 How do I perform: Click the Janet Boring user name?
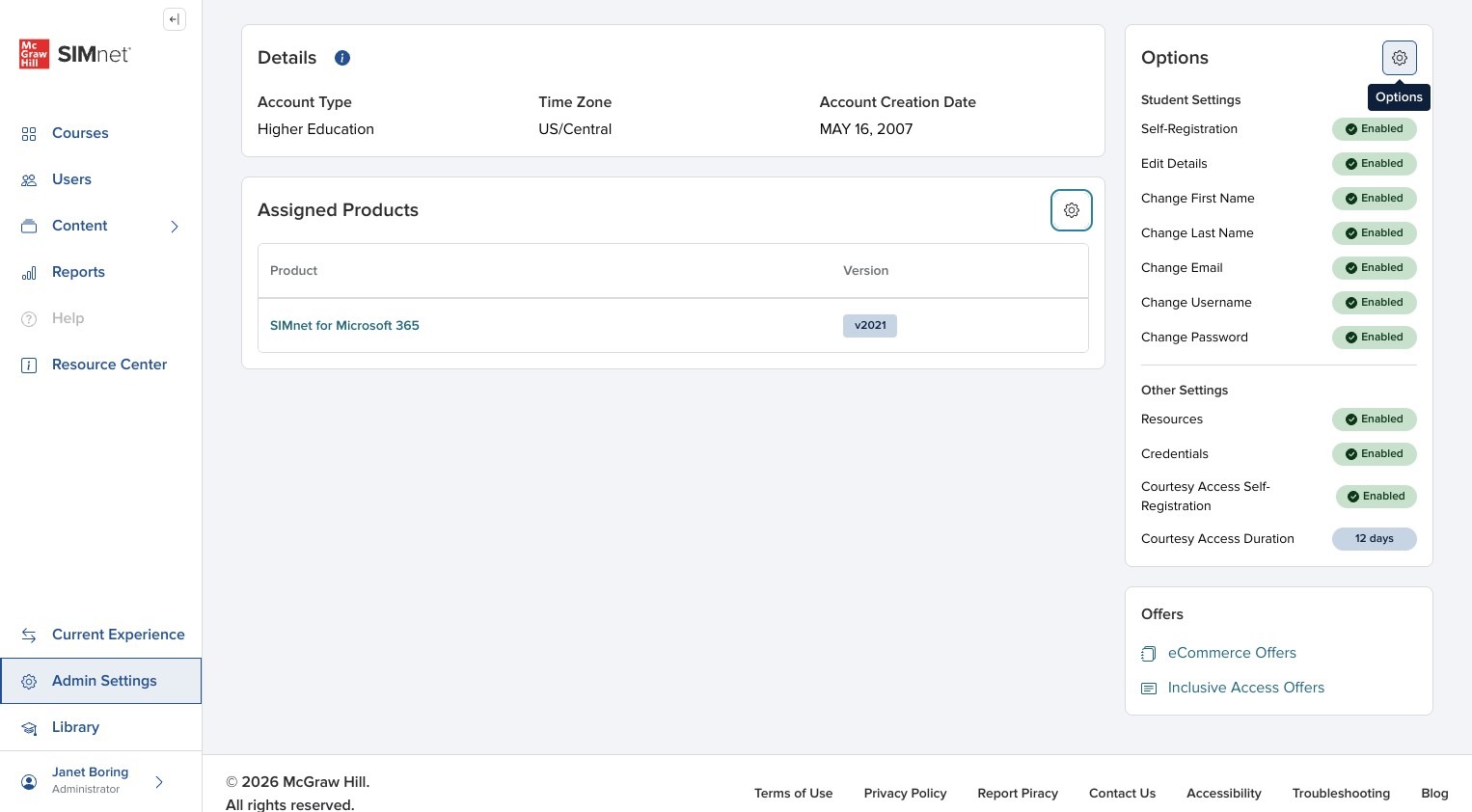(90, 772)
